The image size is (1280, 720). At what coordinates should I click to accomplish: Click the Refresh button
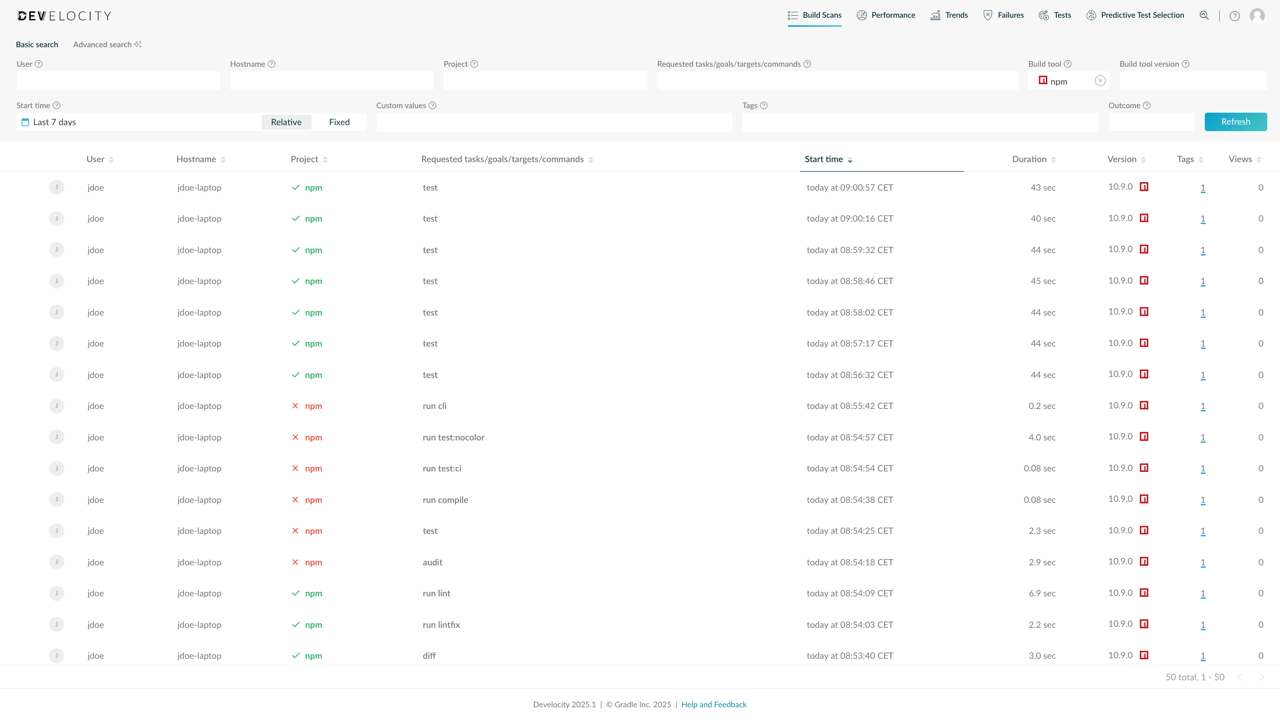coord(1235,121)
